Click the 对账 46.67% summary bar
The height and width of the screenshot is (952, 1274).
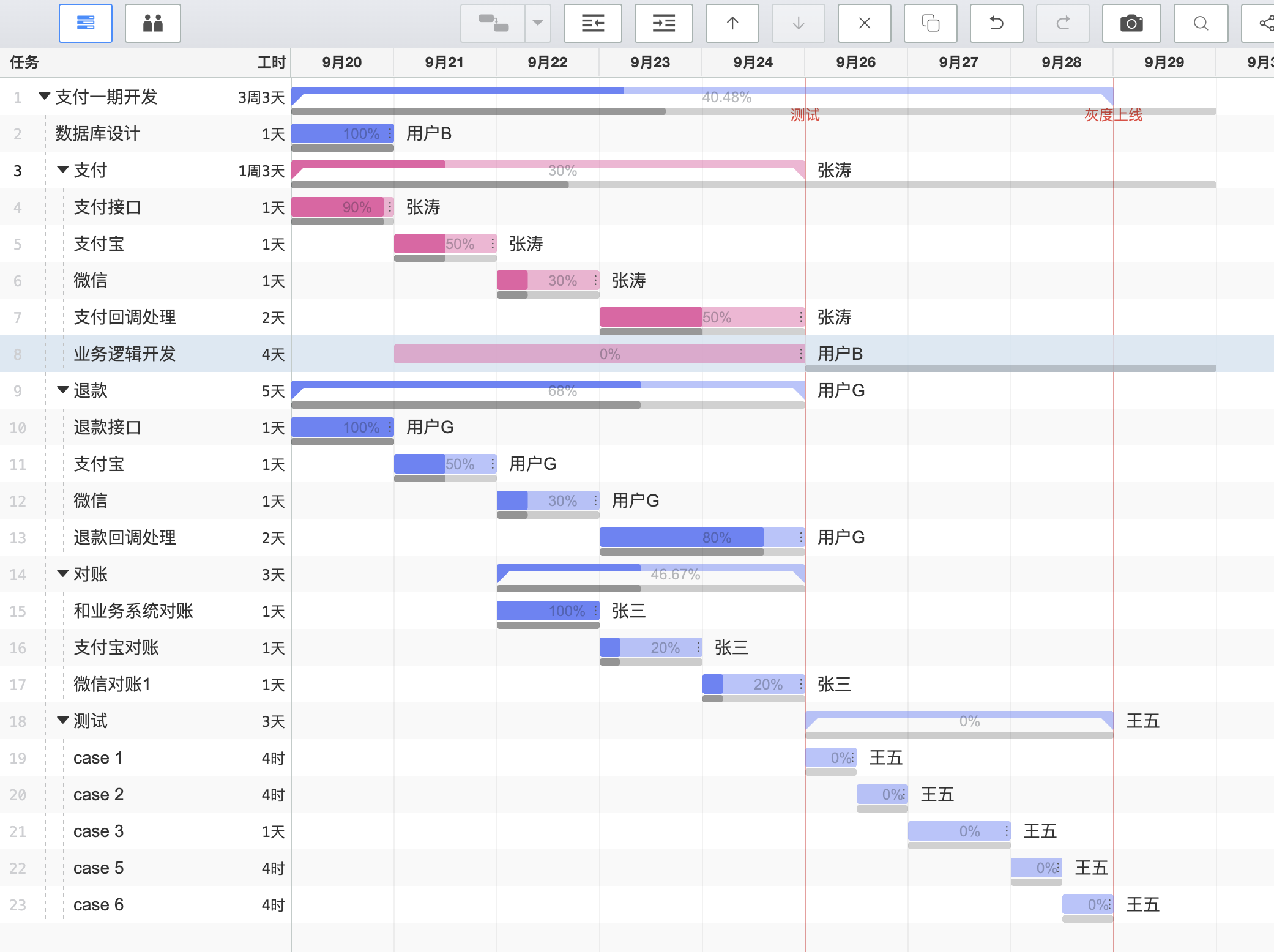click(x=651, y=574)
